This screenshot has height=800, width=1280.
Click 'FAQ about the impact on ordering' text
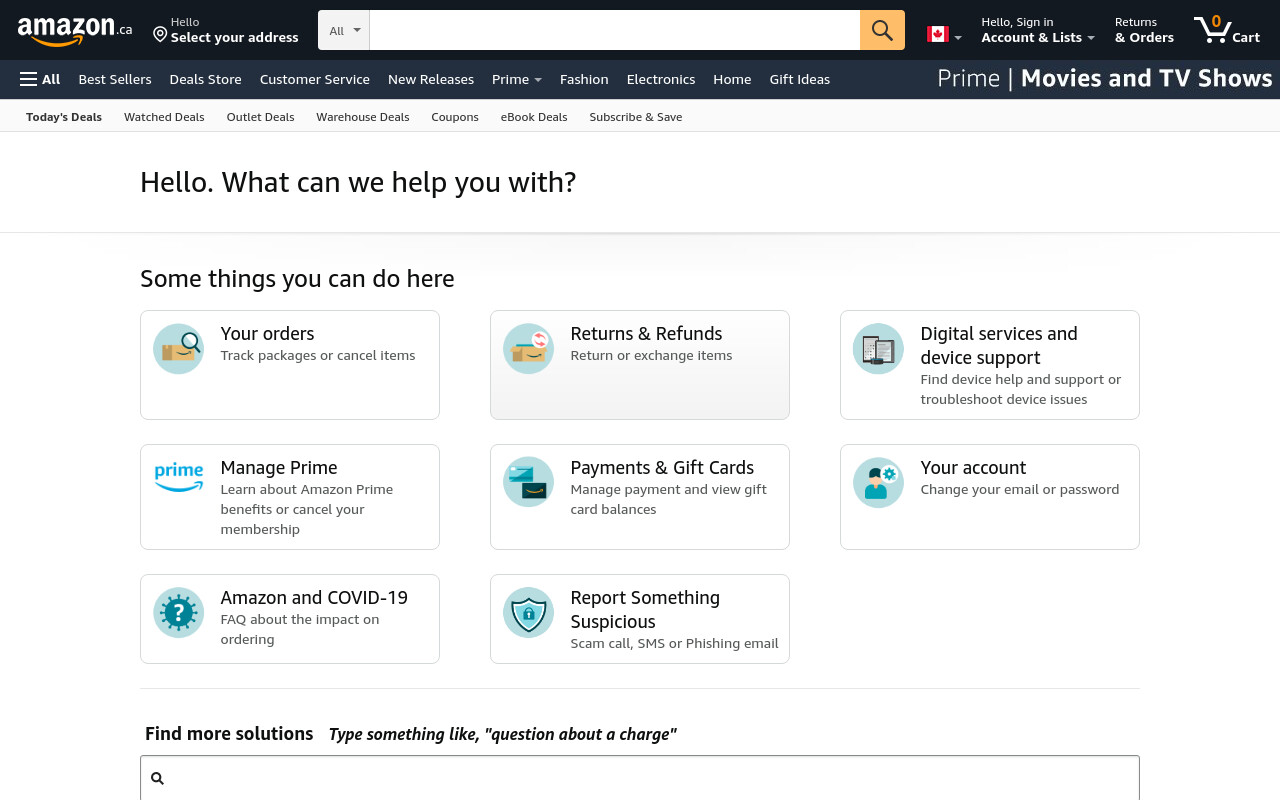coord(300,630)
